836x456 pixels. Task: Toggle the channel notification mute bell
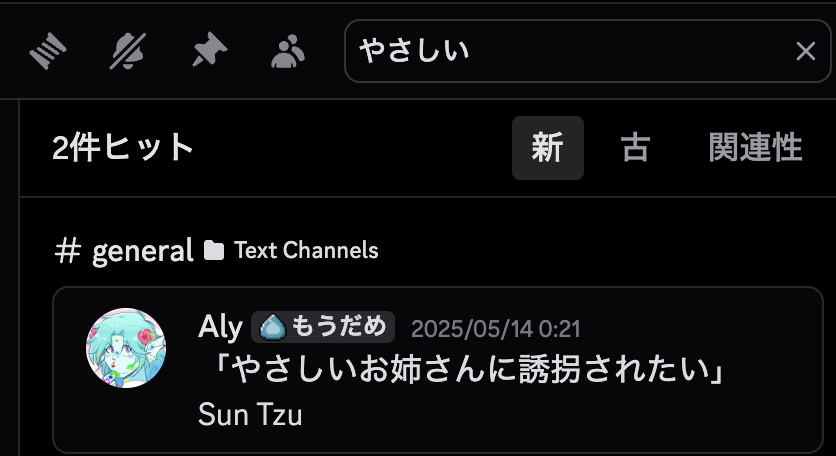coord(127,51)
